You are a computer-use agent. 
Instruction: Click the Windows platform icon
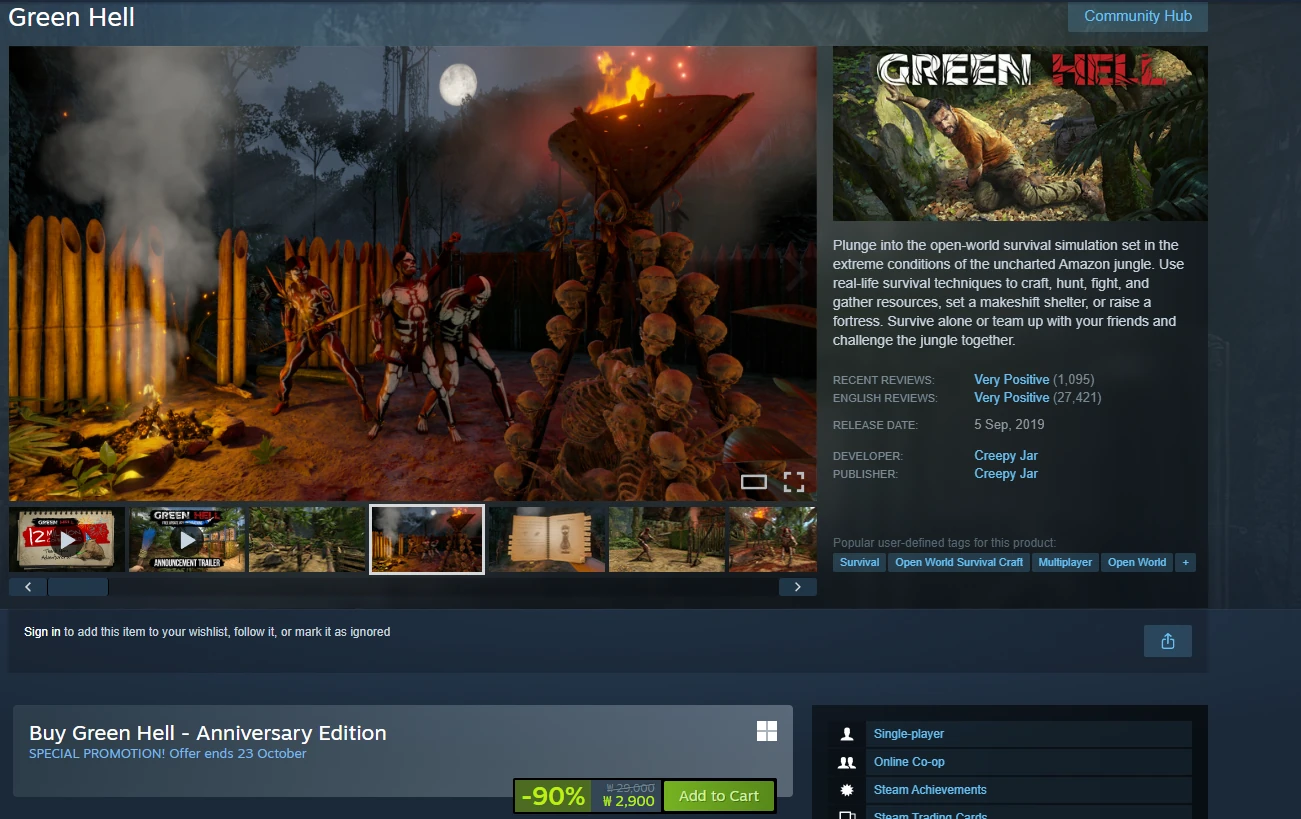(767, 731)
